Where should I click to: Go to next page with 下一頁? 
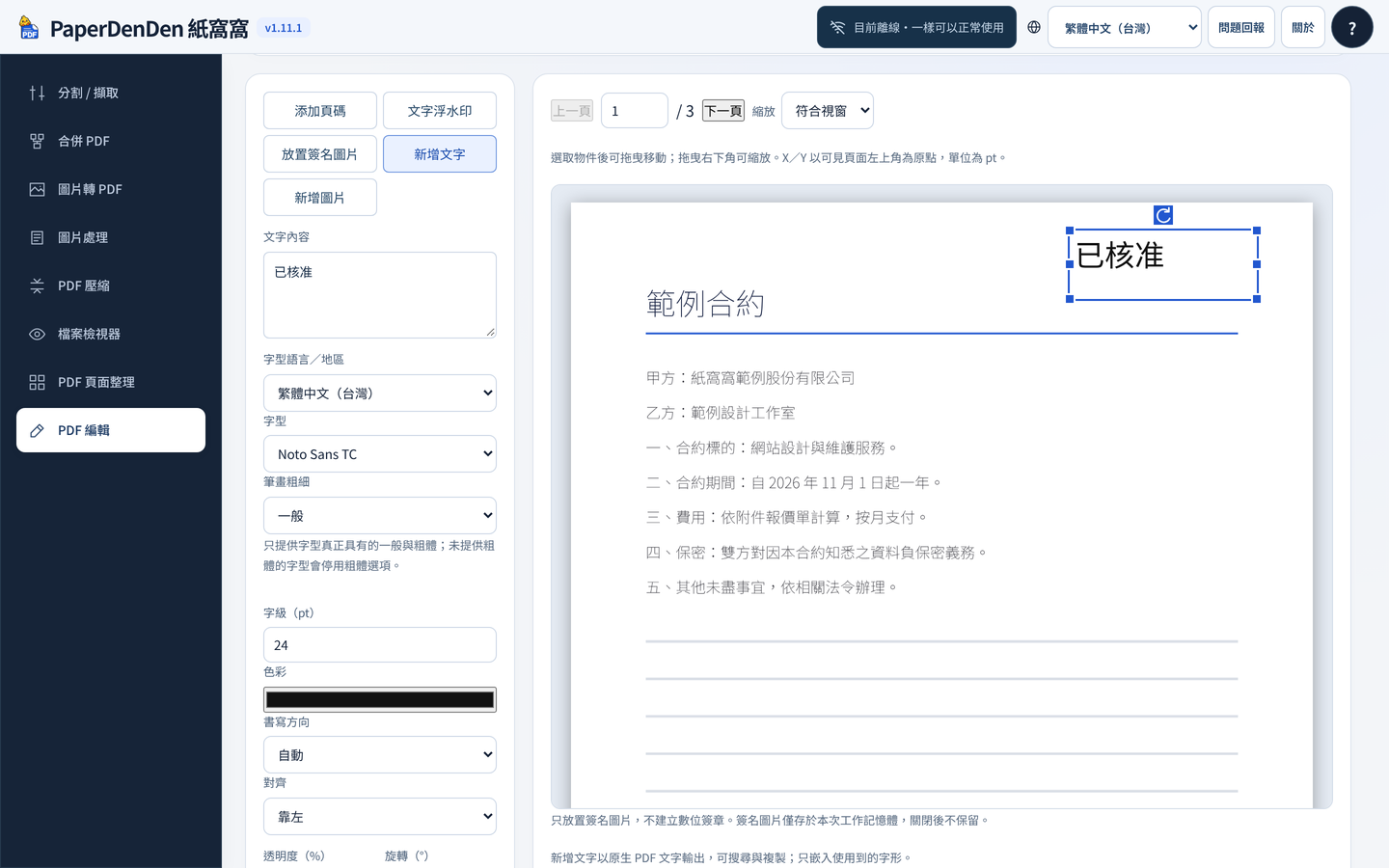[x=723, y=111]
